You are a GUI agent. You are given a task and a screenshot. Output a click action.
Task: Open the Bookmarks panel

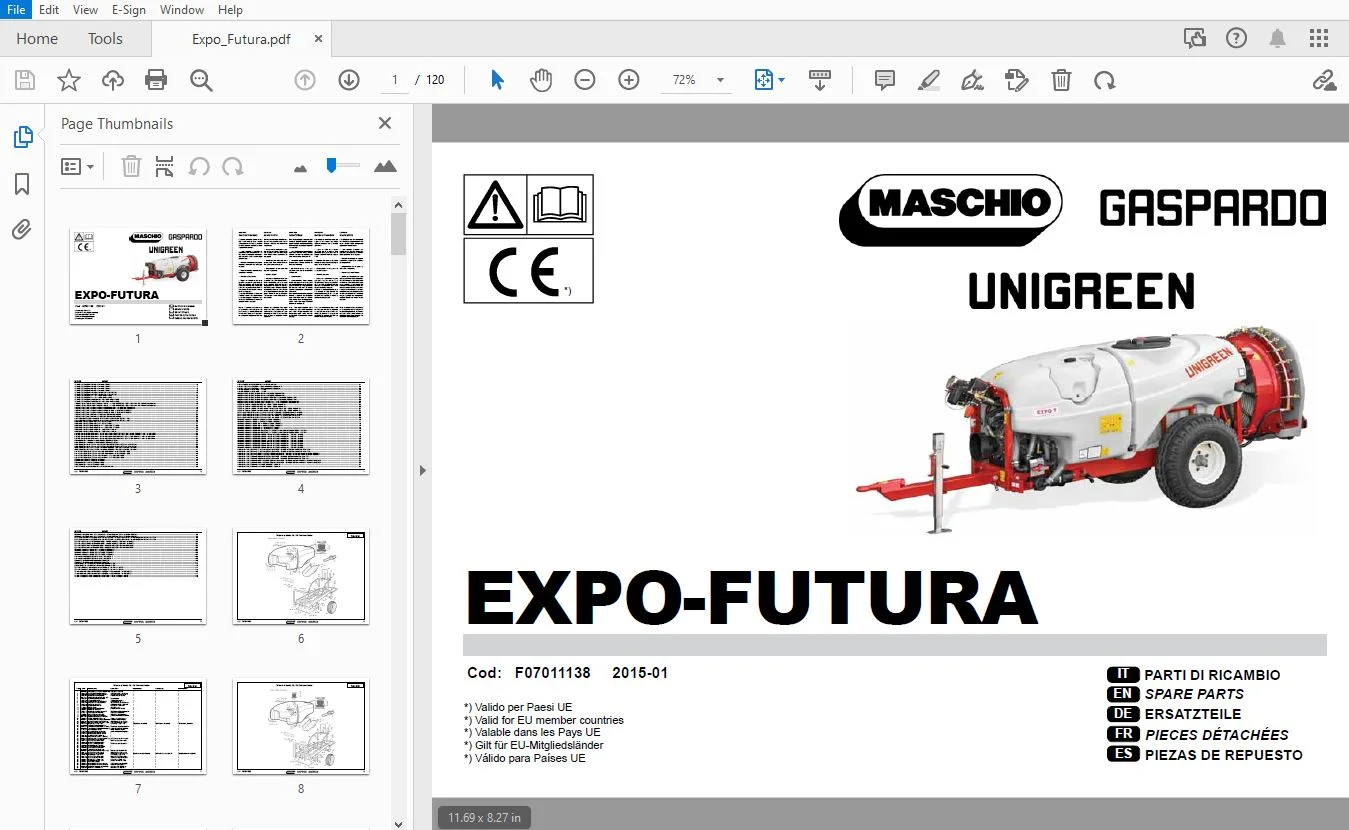pyautogui.click(x=22, y=184)
